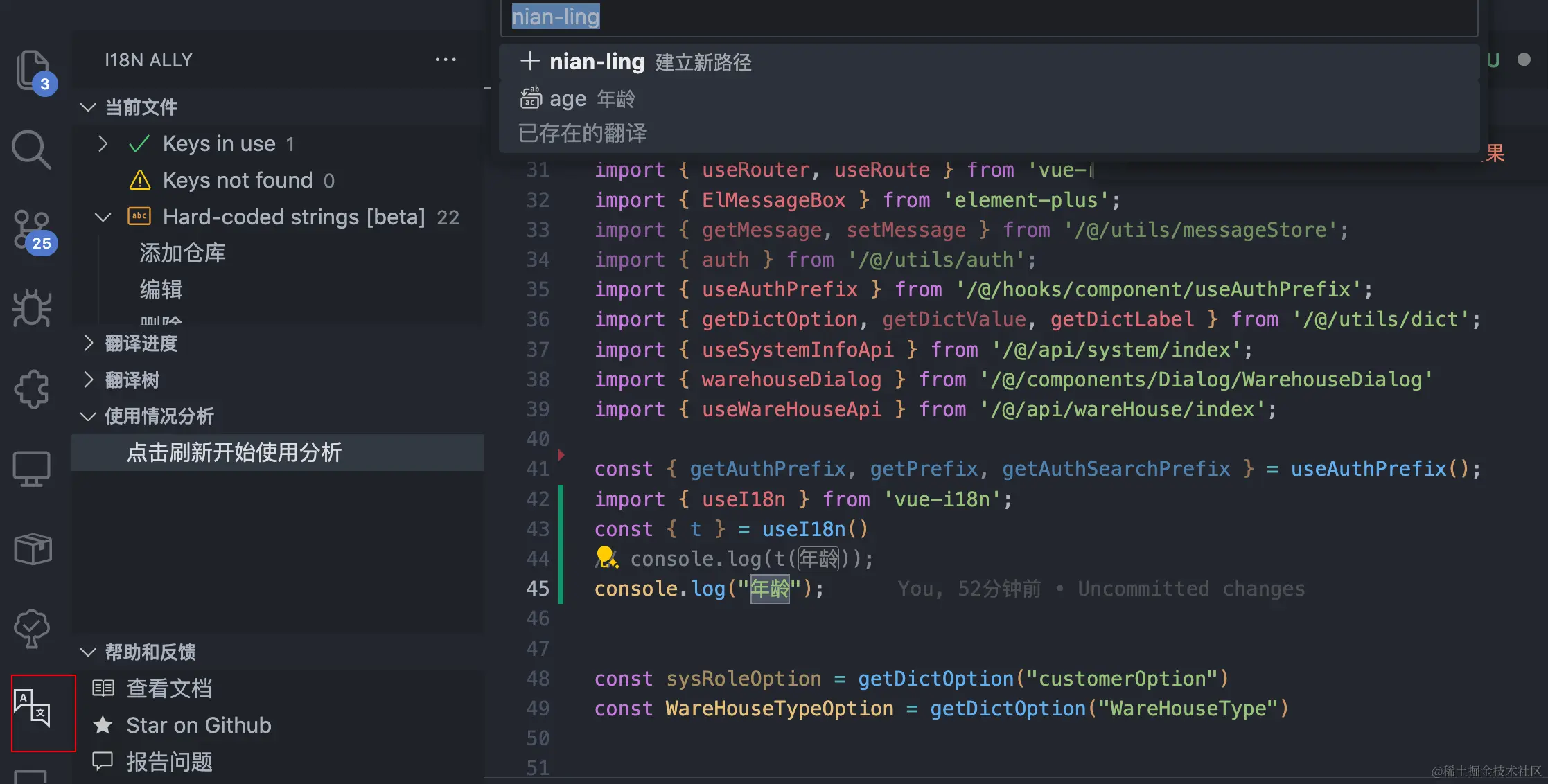Image resolution: width=1548 pixels, height=784 pixels.
Task: Click the 已存在的翻译 label in the quick pick
Action: point(582,132)
